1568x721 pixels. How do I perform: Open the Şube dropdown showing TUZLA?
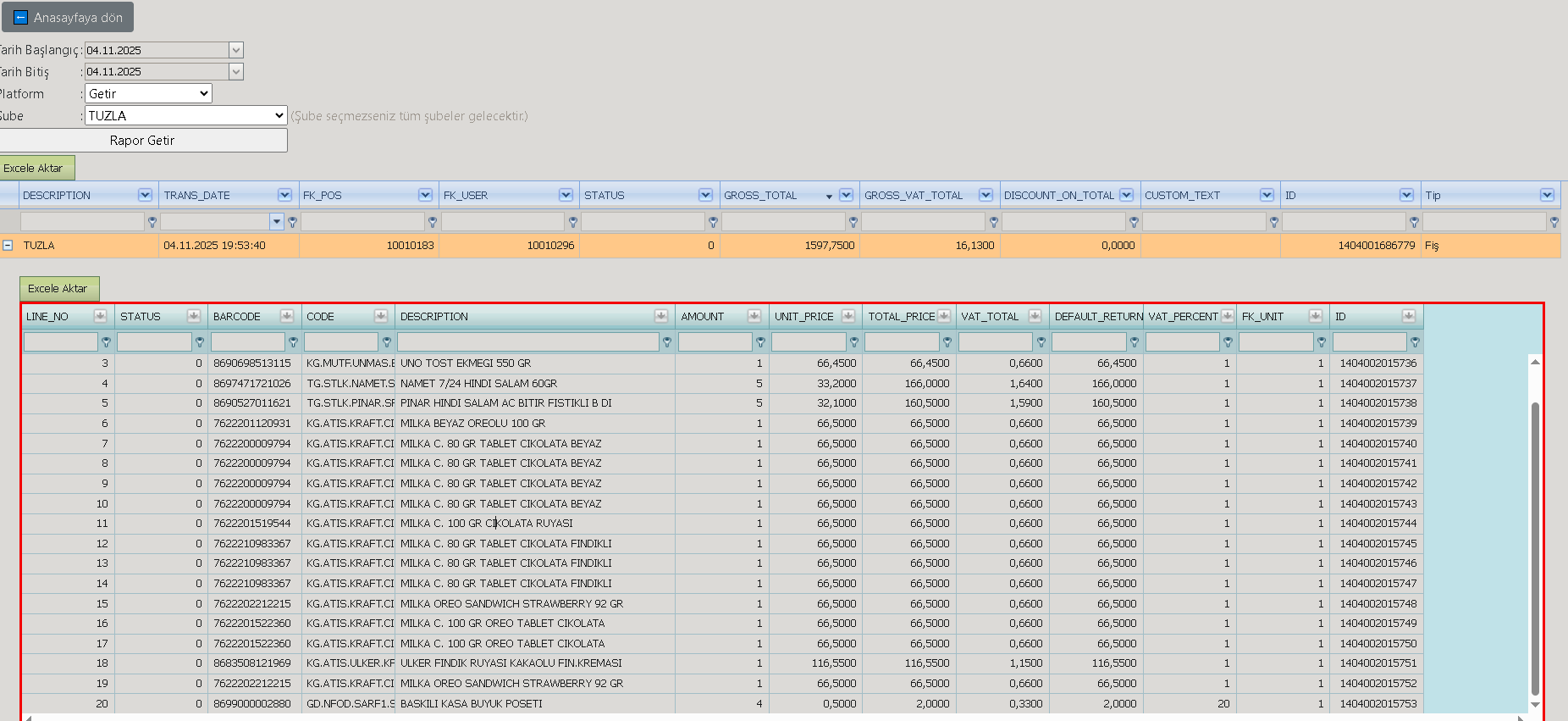click(x=186, y=115)
